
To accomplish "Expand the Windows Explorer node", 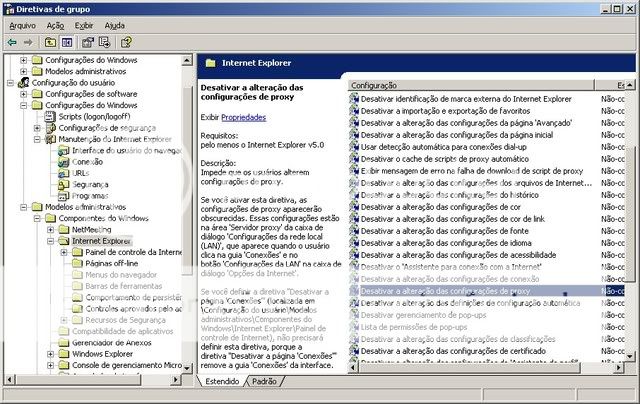I will click(x=51, y=354).
